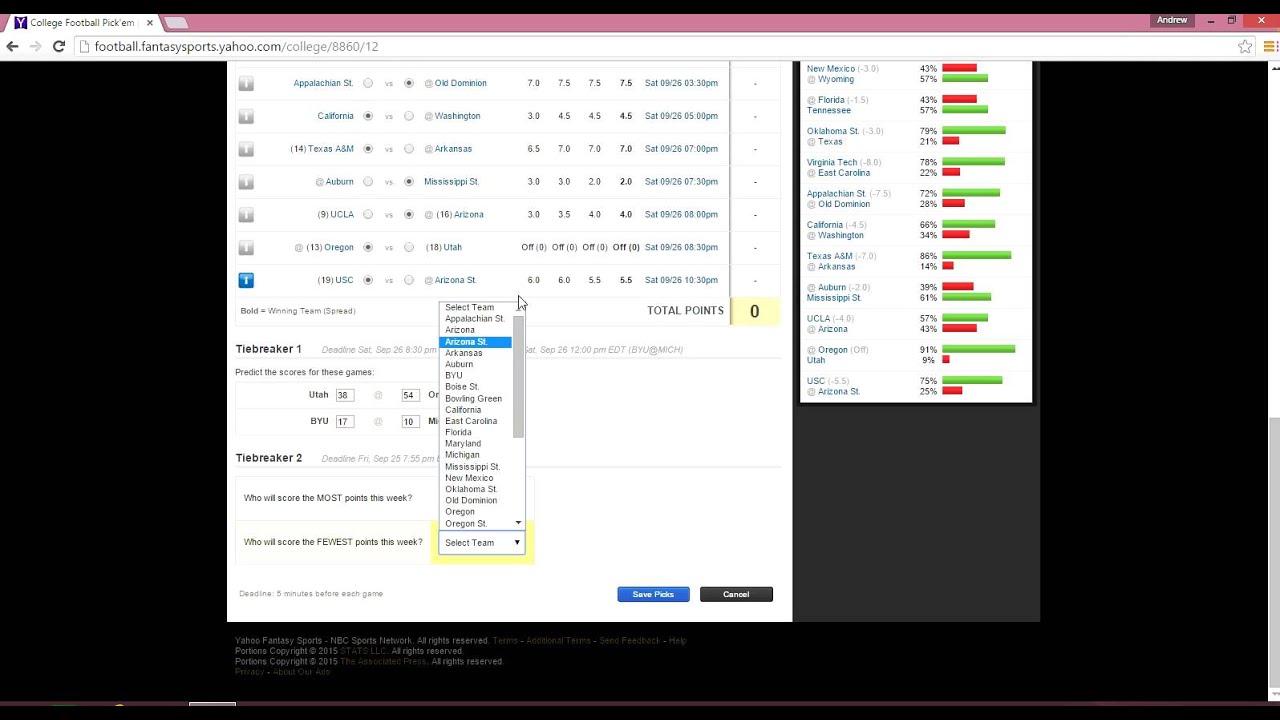1280x720 pixels.
Task: Choose Select Team option atop the list
Action: coord(475,308)
